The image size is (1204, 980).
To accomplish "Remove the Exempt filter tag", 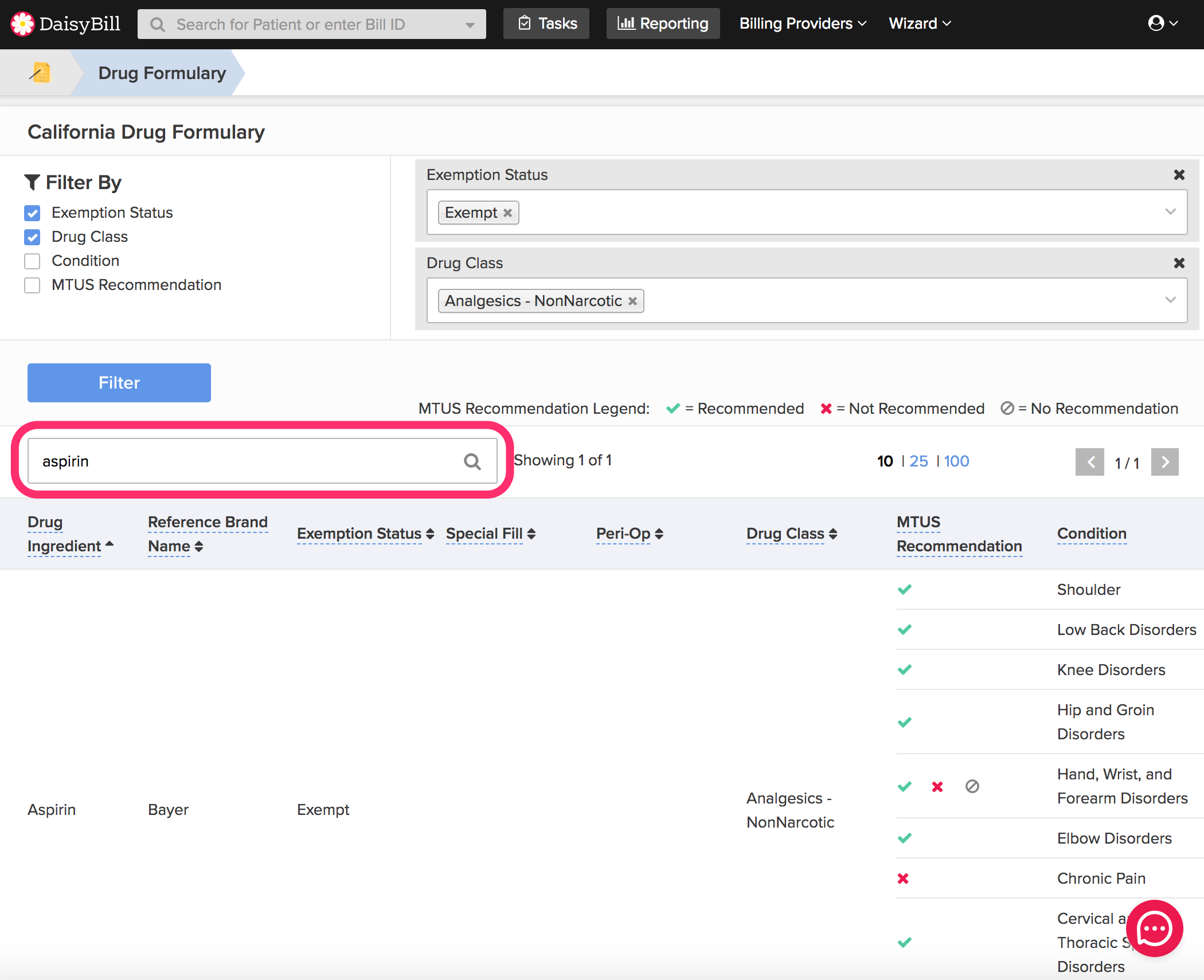I will (x=508, y=213).
